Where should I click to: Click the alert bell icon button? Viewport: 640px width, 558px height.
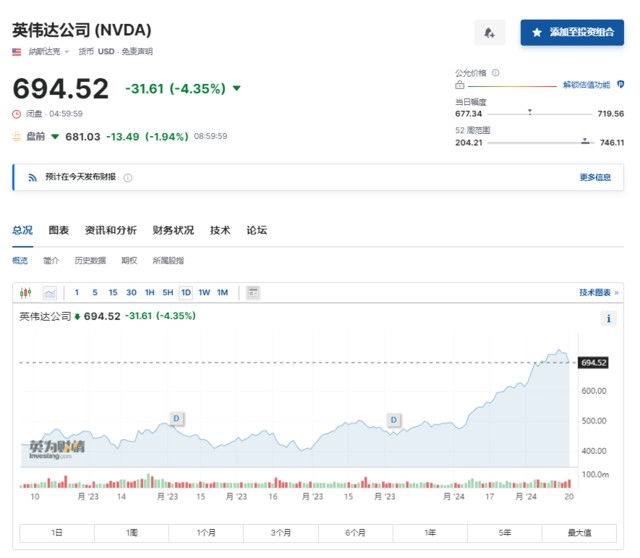click(489, 33)
